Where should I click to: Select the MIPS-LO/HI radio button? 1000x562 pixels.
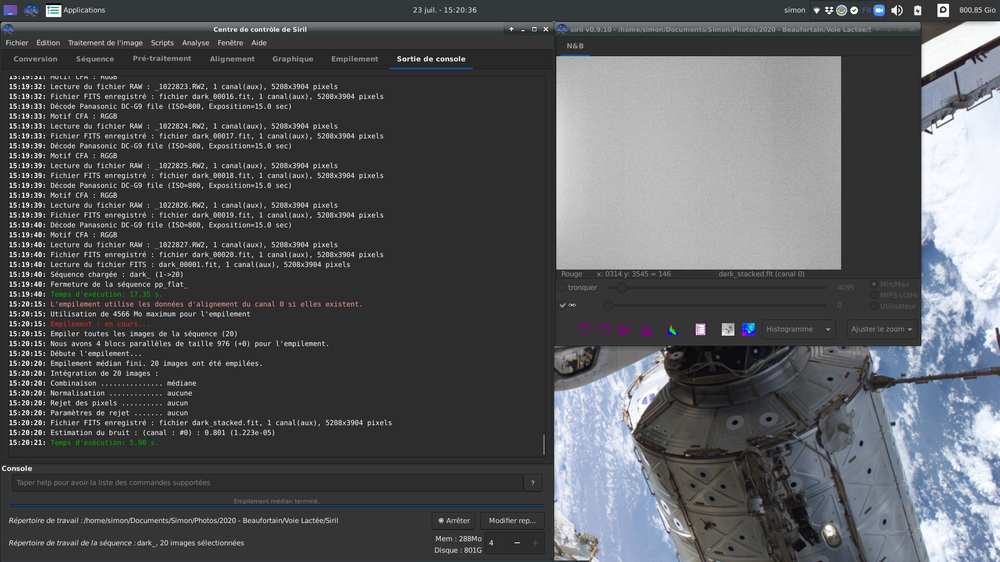click(x=874, y=295)
